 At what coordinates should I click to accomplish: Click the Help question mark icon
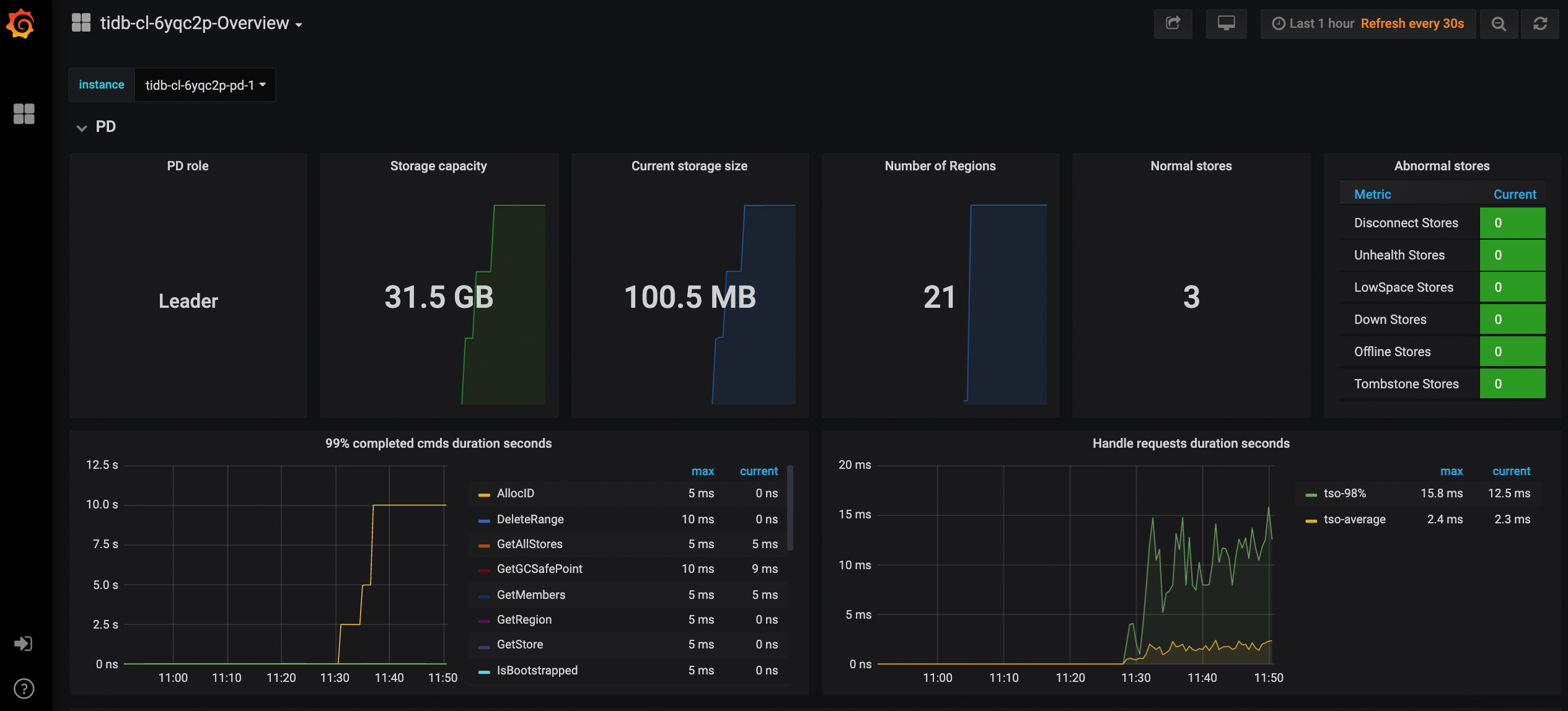(x=24, y=688)
